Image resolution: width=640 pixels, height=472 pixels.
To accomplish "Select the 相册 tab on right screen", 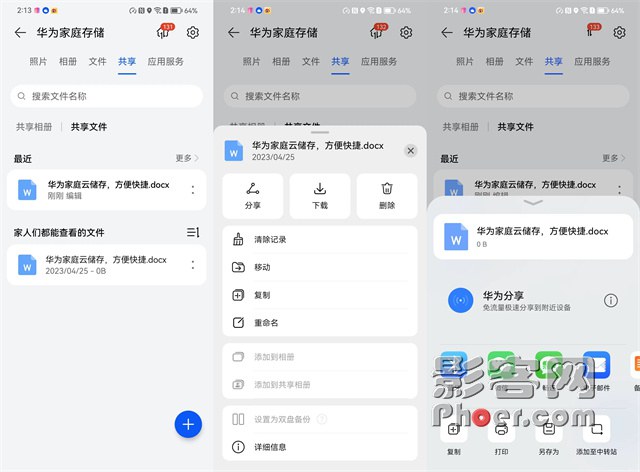I will point(494,62).
